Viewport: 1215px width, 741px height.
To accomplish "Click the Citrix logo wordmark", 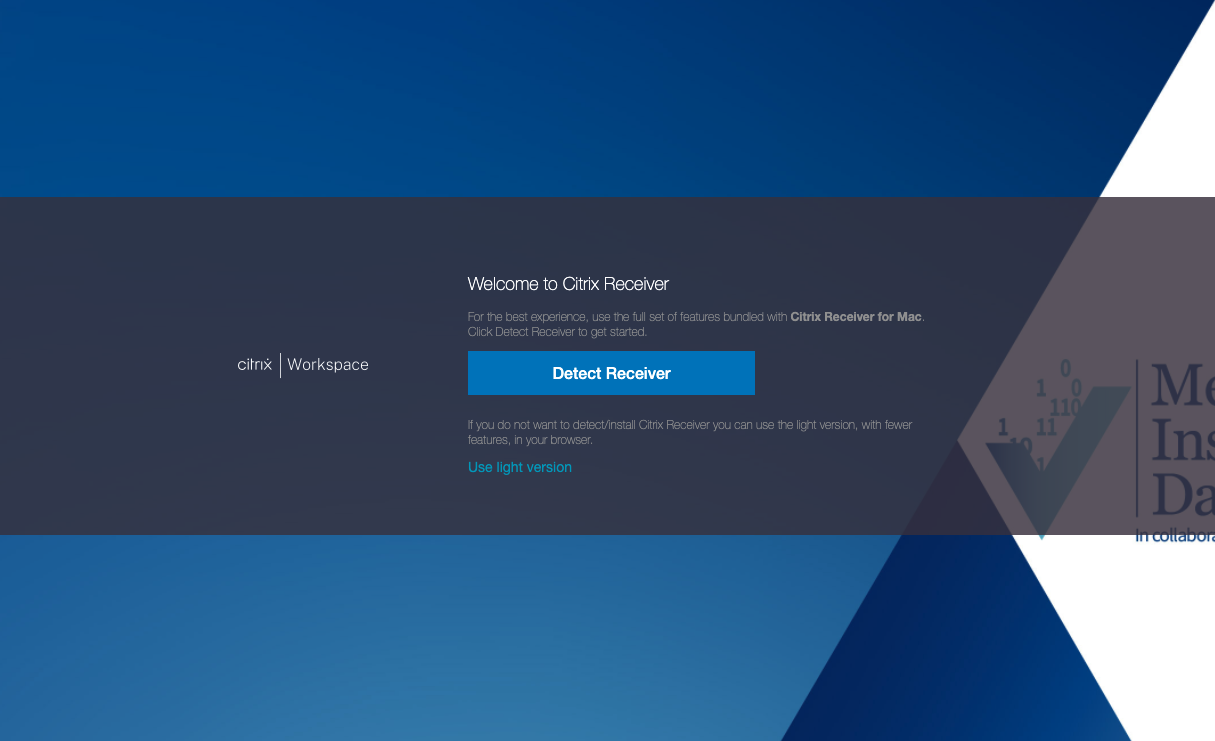I will (x=254, y=365).
